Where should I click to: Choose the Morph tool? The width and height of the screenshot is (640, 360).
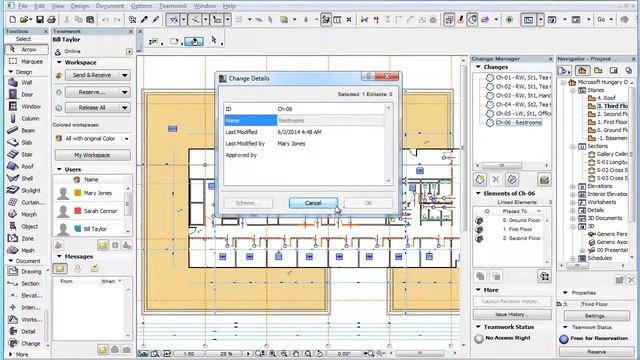coord(26,214)
